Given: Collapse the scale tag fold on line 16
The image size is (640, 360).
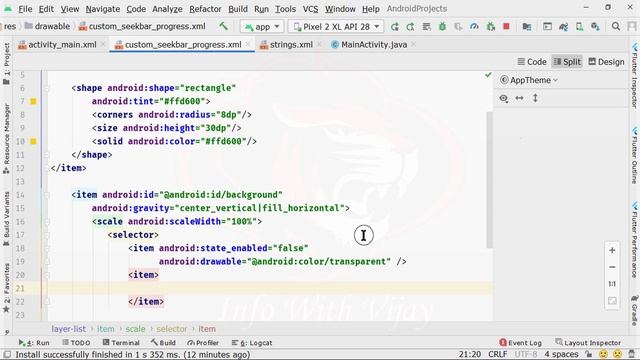Looking at the screenshot, I should (x=47, y=222).
